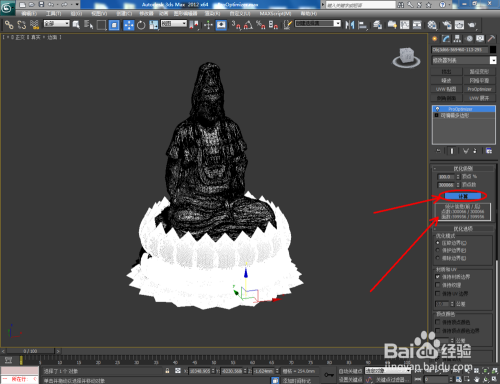This screenshot has height=384, width=500.
Task: Pick the rectangular selection region tool
Action: (101, 25)
